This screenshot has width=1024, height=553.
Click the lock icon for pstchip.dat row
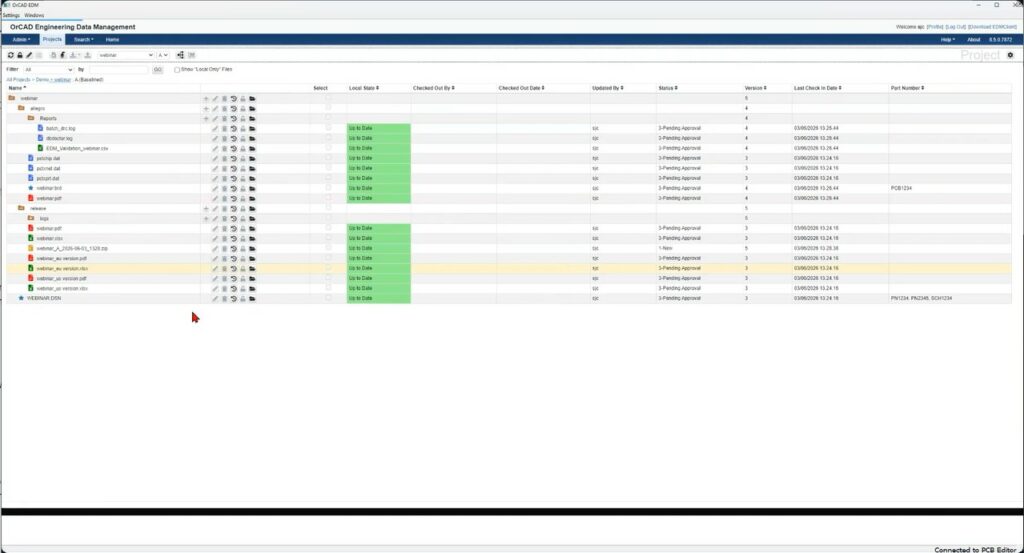coord(242,159)
